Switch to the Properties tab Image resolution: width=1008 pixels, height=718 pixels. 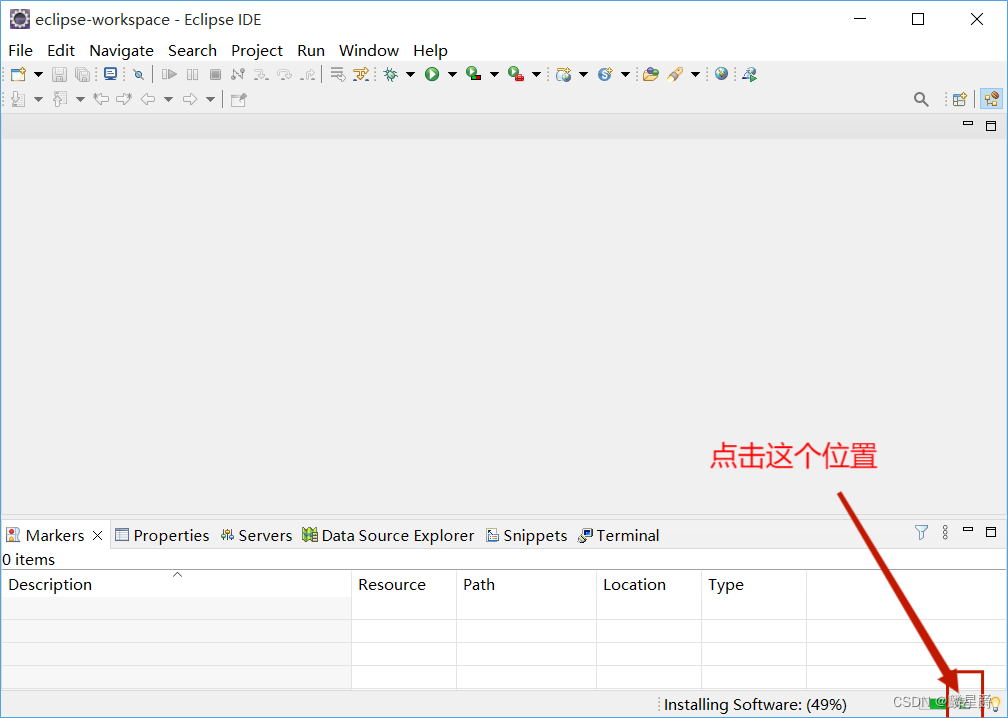point(162,535)
